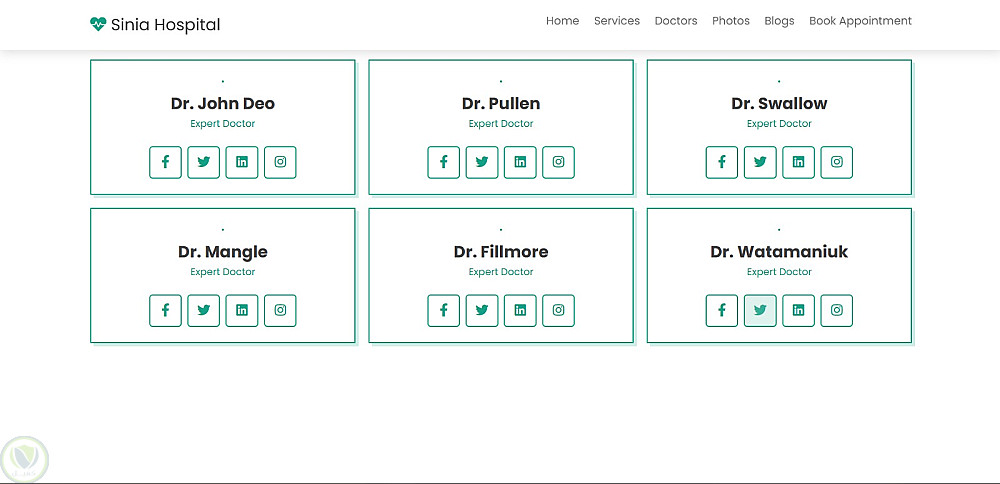Open Dr. Pullen's LinkedIn icon

[x=520, y=162]
